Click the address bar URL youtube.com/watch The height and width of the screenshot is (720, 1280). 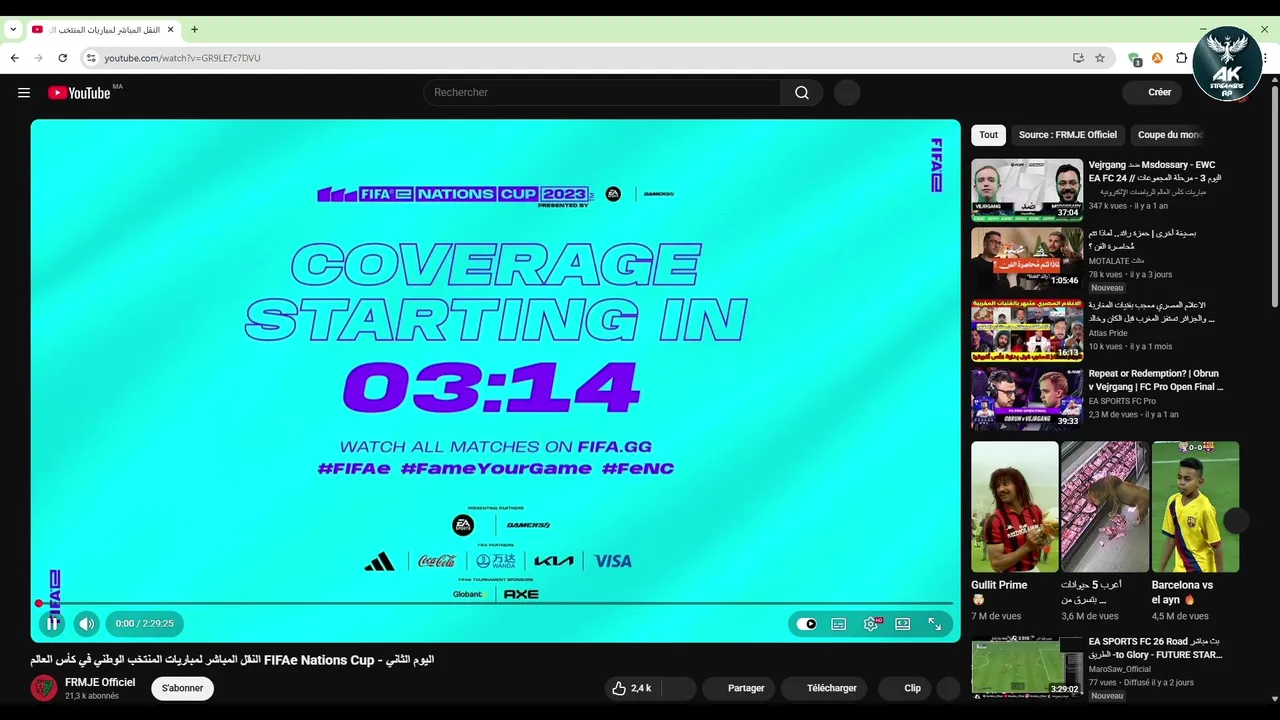182,58
